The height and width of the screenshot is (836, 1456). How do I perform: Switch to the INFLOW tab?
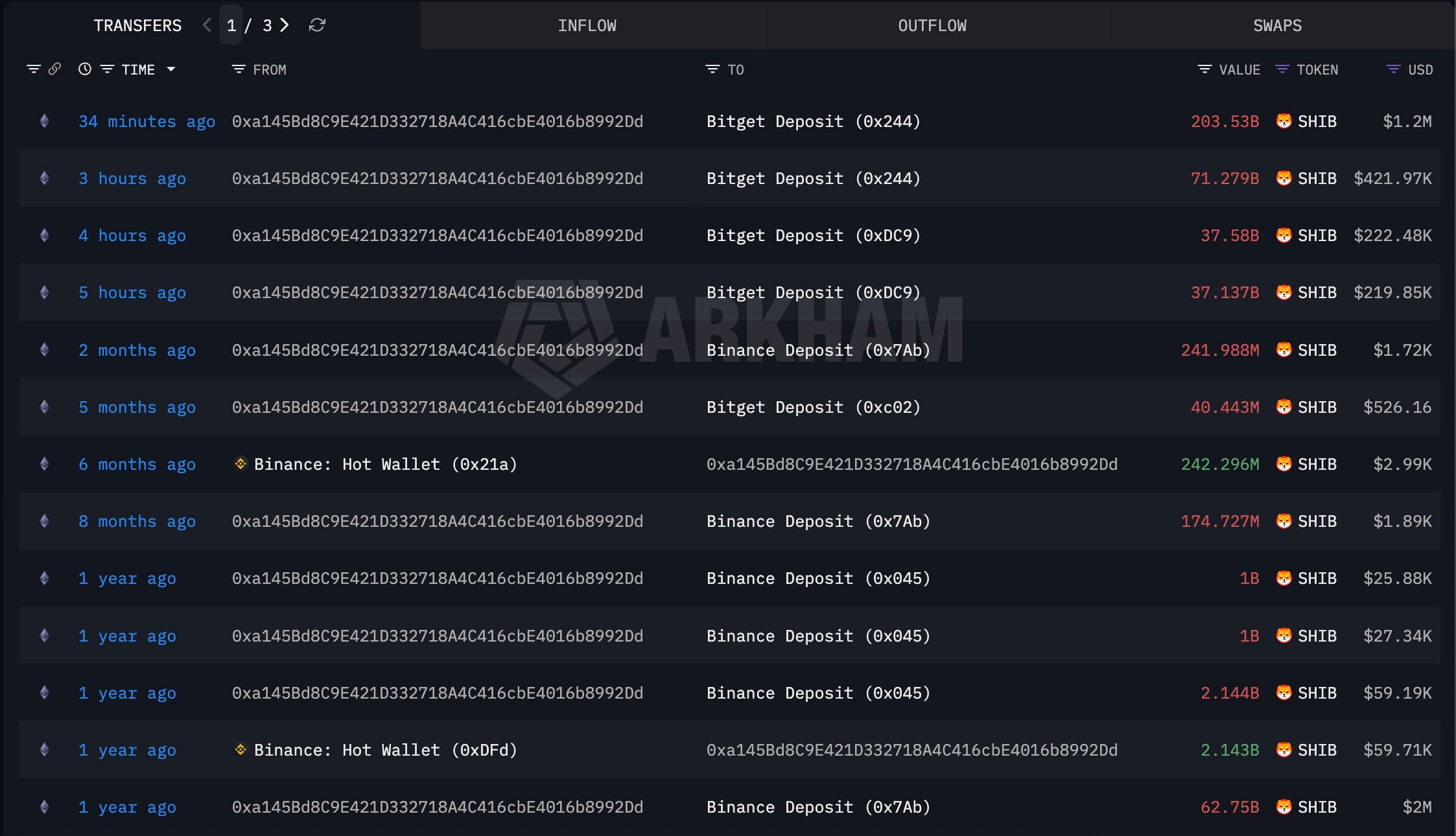tap(587, 25)
